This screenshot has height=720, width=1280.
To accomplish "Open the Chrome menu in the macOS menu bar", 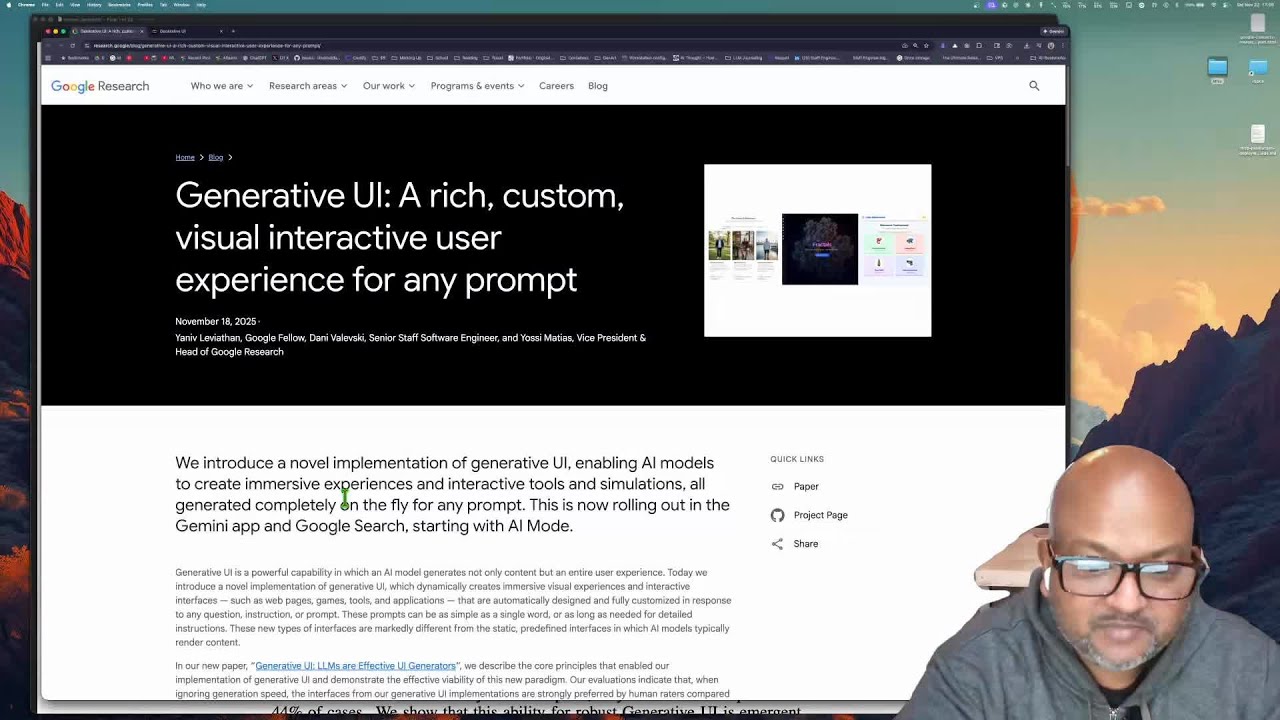I will click(26, 5).
